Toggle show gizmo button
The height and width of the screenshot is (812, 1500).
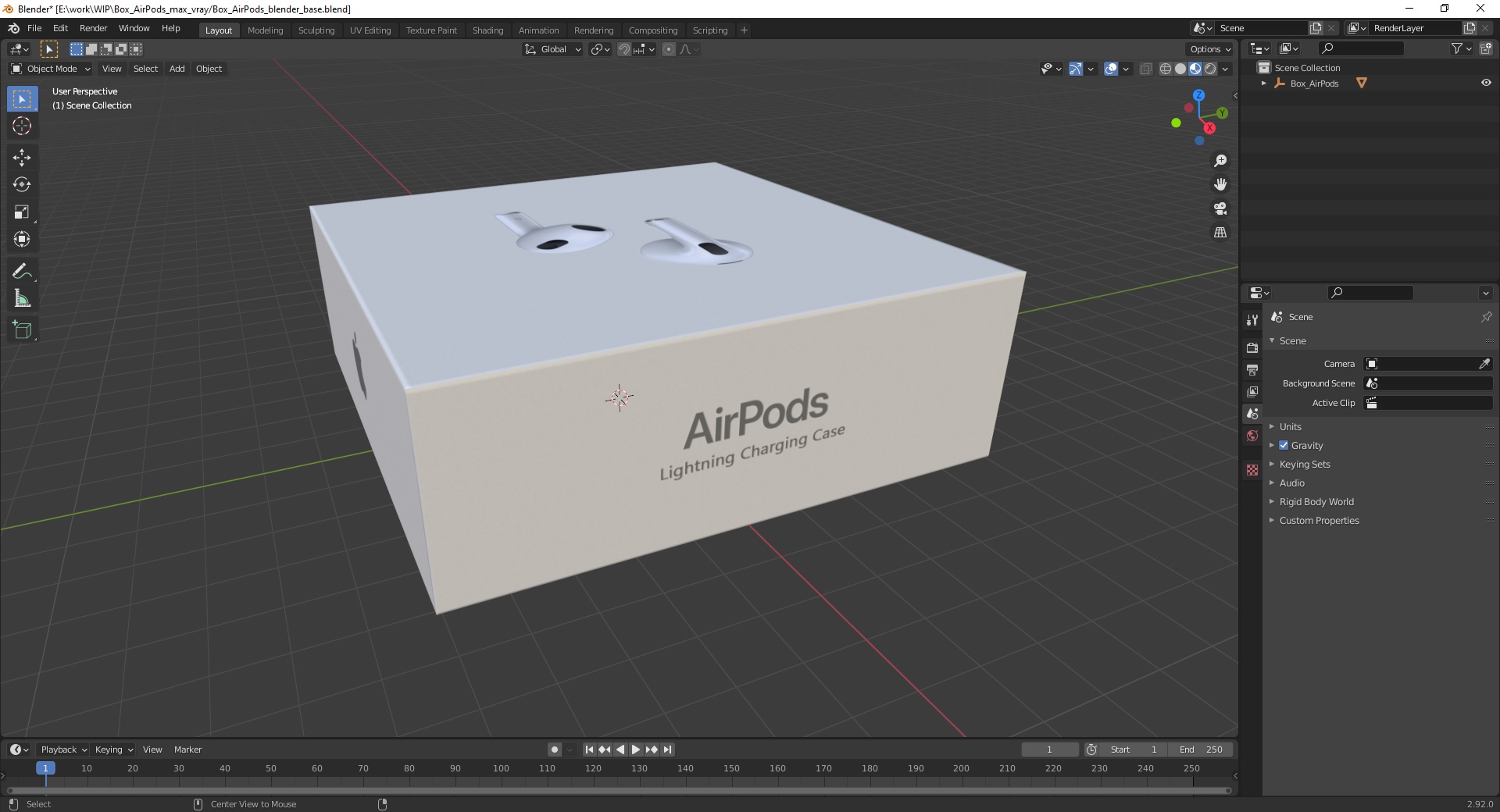click(1076, 69)
